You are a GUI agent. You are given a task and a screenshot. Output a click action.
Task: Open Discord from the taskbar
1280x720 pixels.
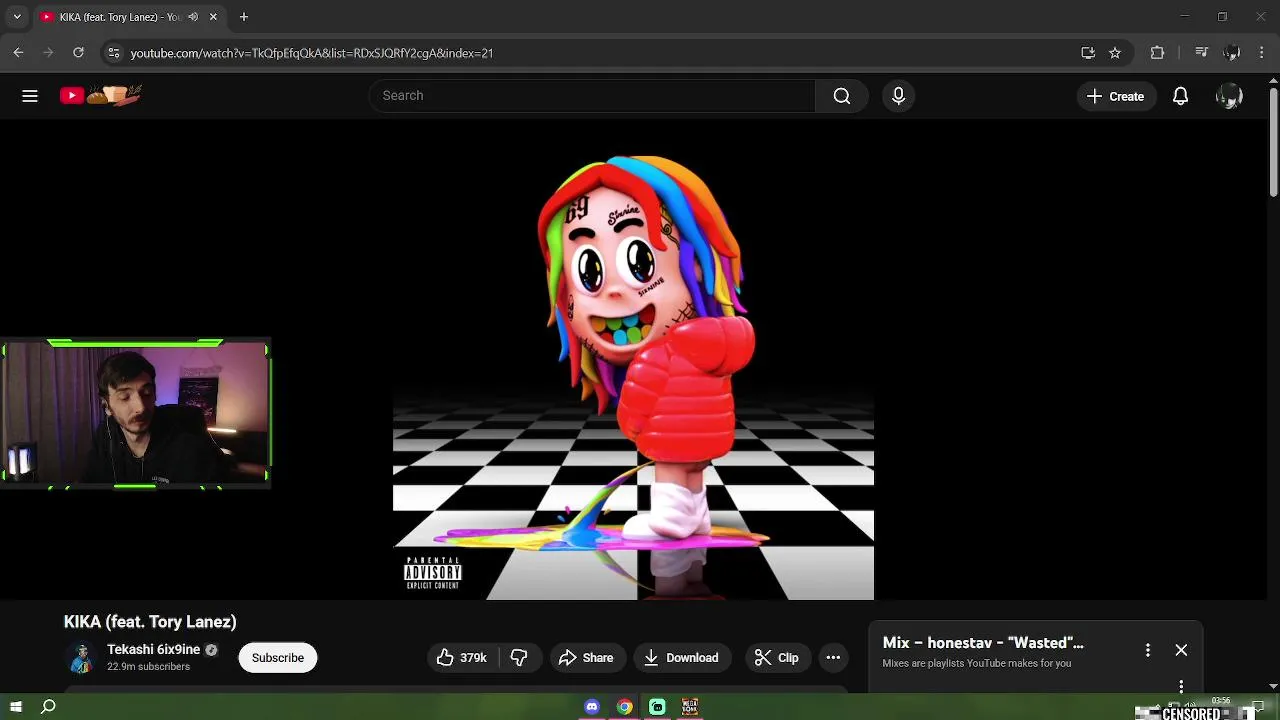click(592, 707)
